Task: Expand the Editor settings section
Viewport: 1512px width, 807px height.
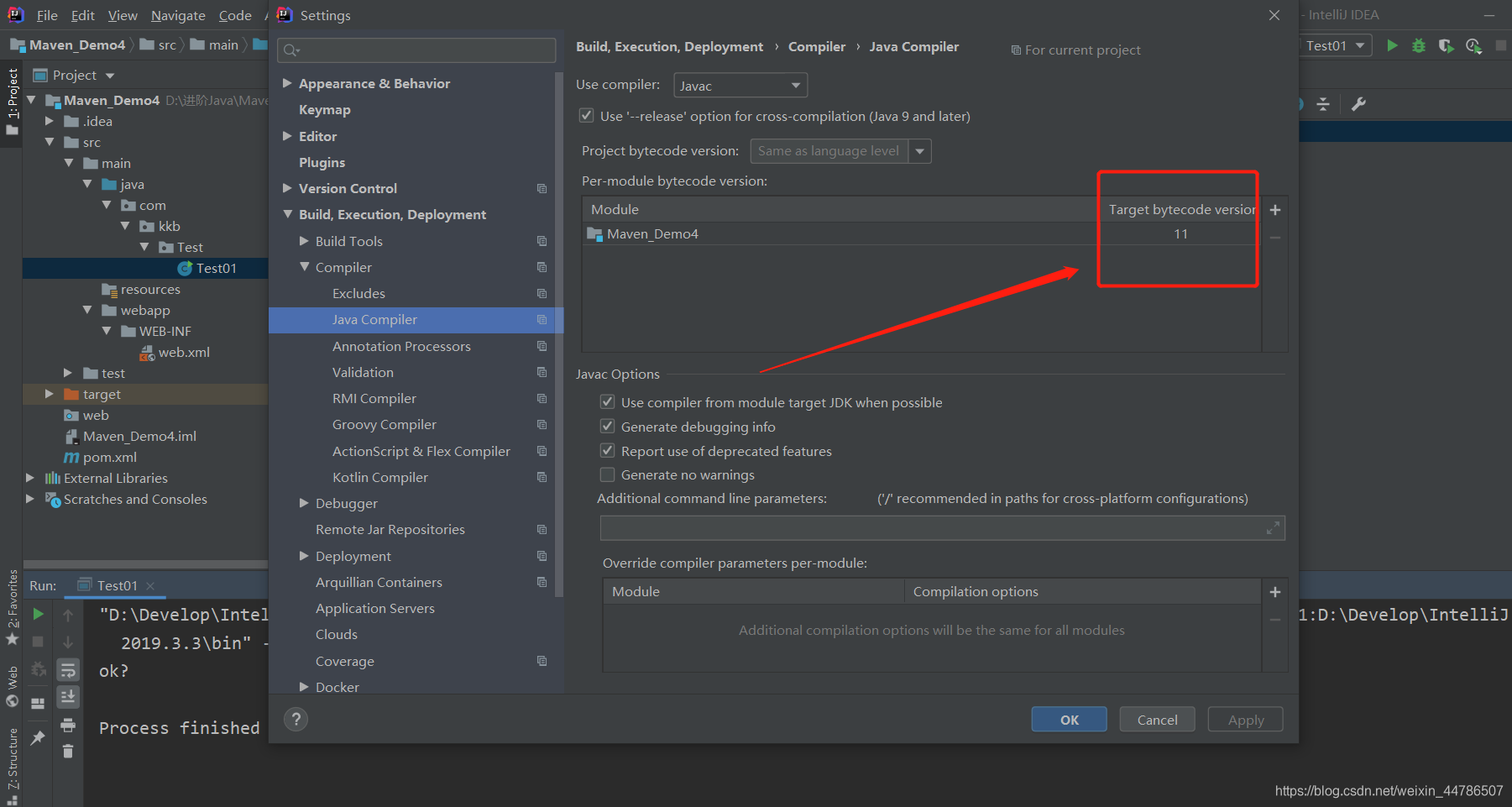Action: 287,136
